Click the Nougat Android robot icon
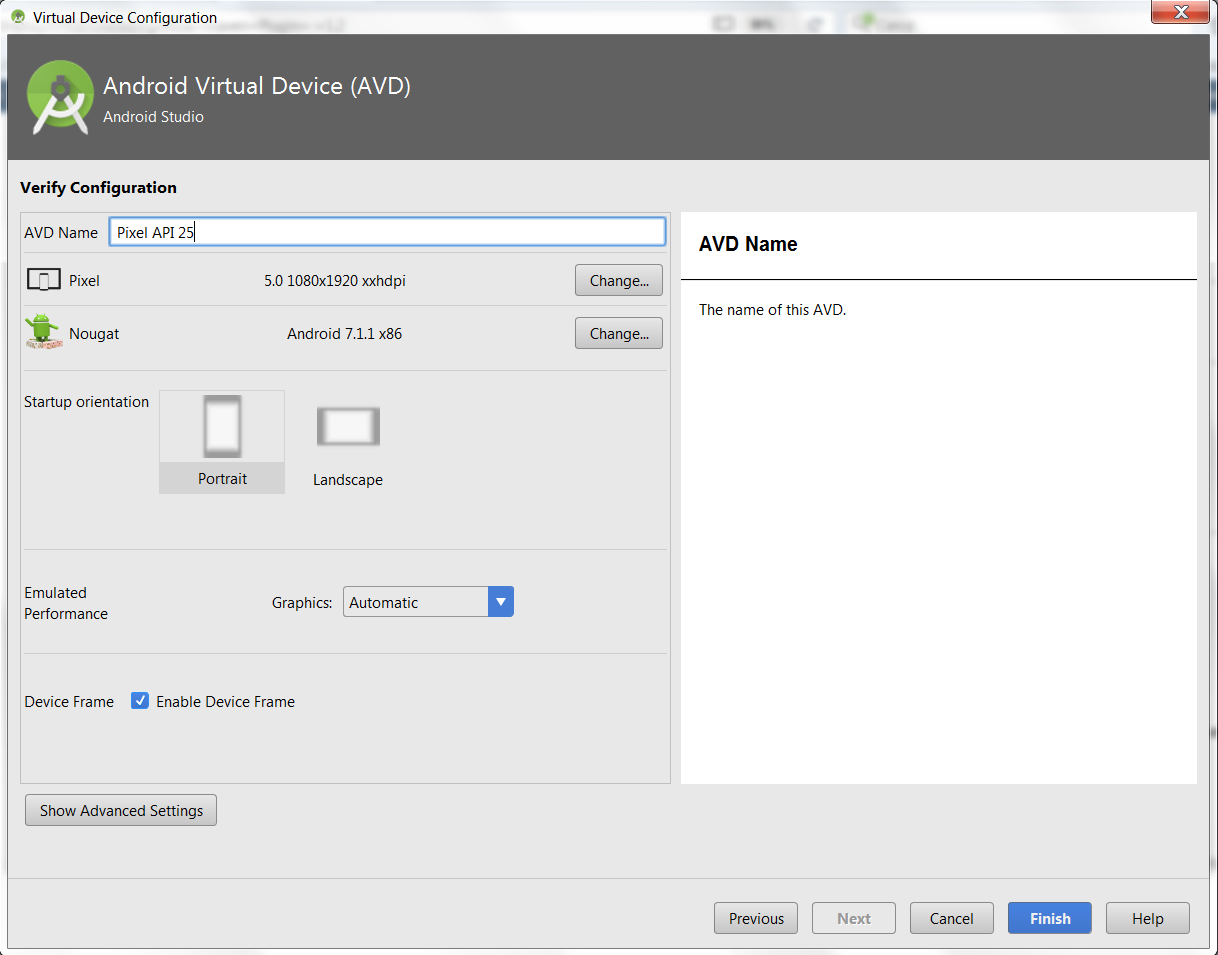The width and height of the screenshot is (1218, 955). (x=42, y=332)
